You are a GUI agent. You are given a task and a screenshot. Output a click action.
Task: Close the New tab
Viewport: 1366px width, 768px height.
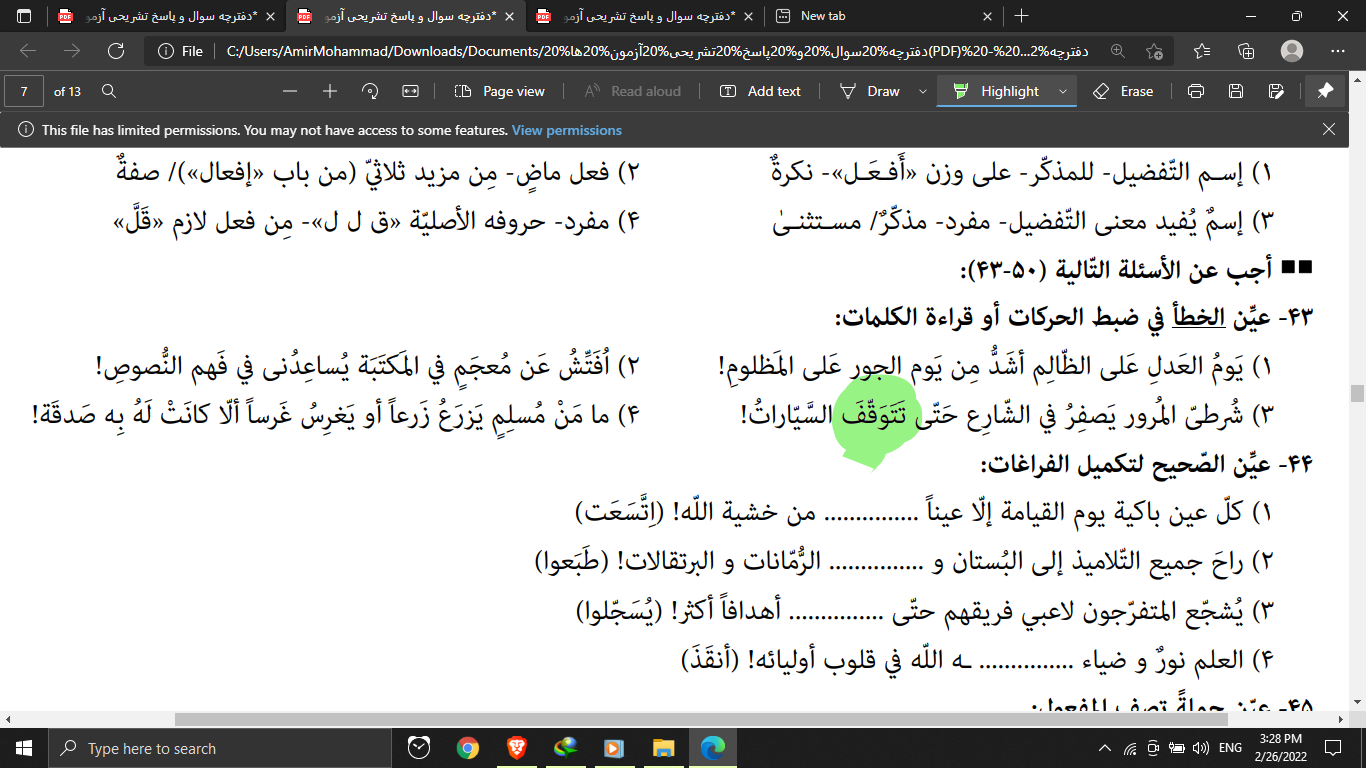pyautogui.click(x=988, y=16)
